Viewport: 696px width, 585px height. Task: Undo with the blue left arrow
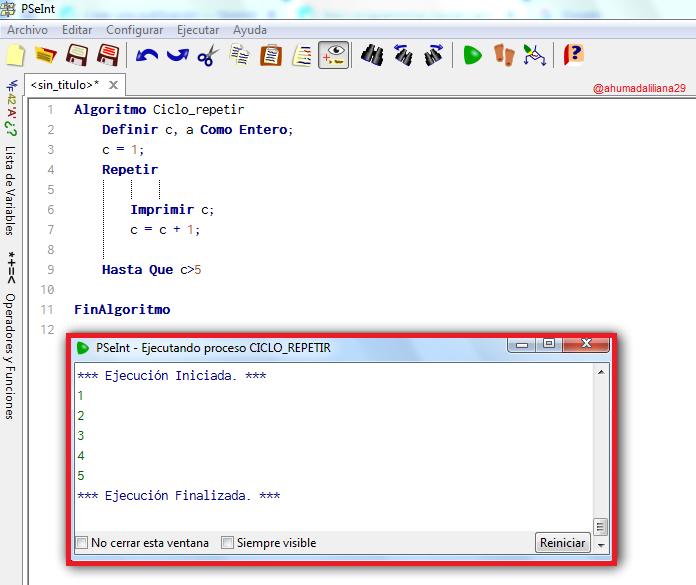point(147,56)
